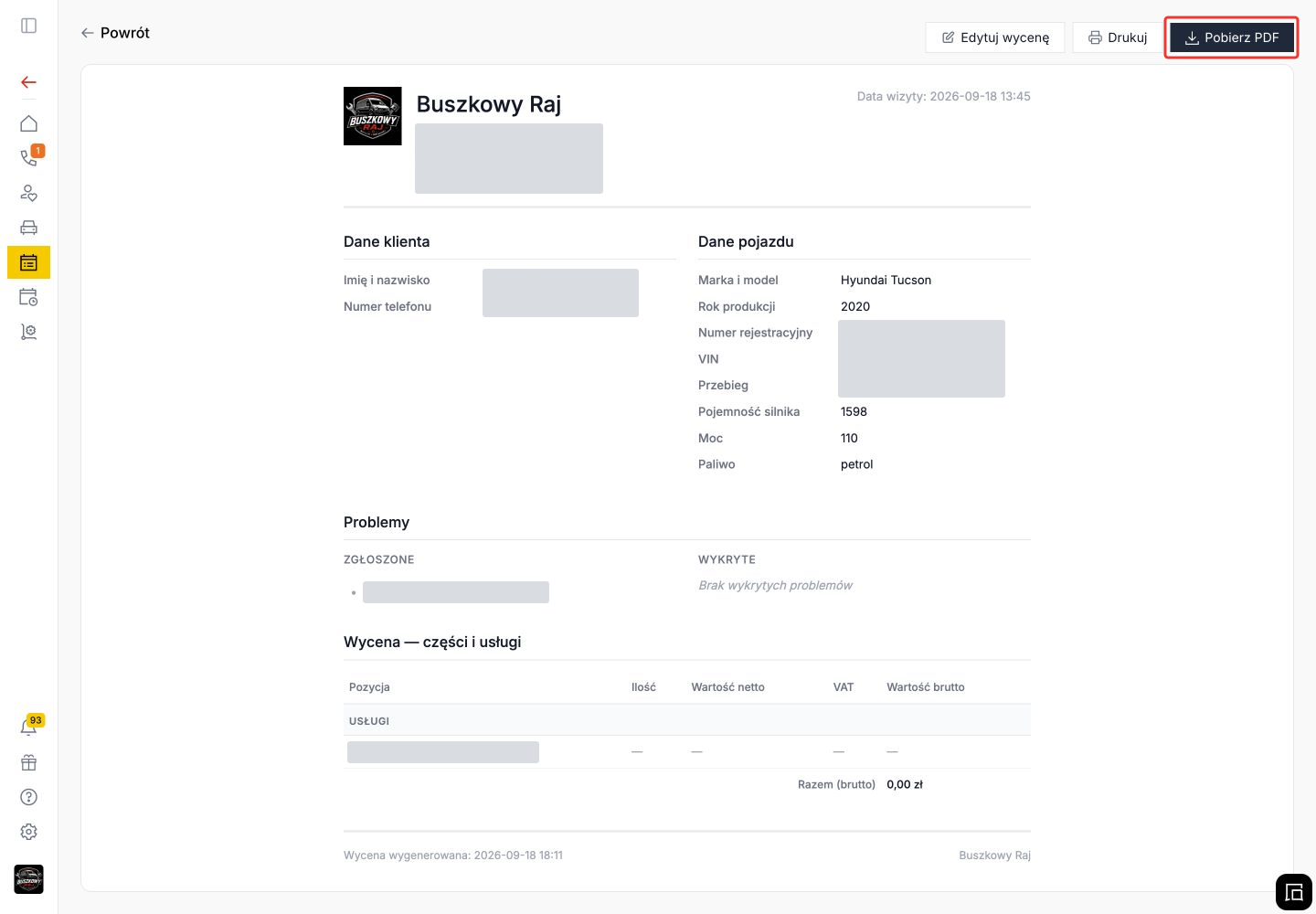
Task: Click the USŁUGI section row
Action: point(687,720)
